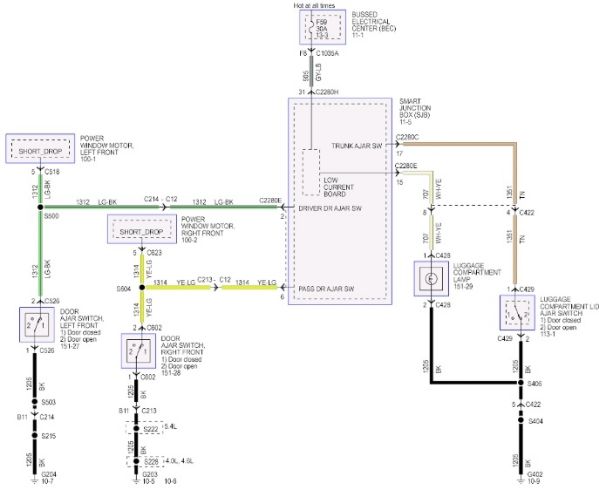Click the page reference '10-7' under G204
This screenshot has height=503, width=599.
(47, 481)
